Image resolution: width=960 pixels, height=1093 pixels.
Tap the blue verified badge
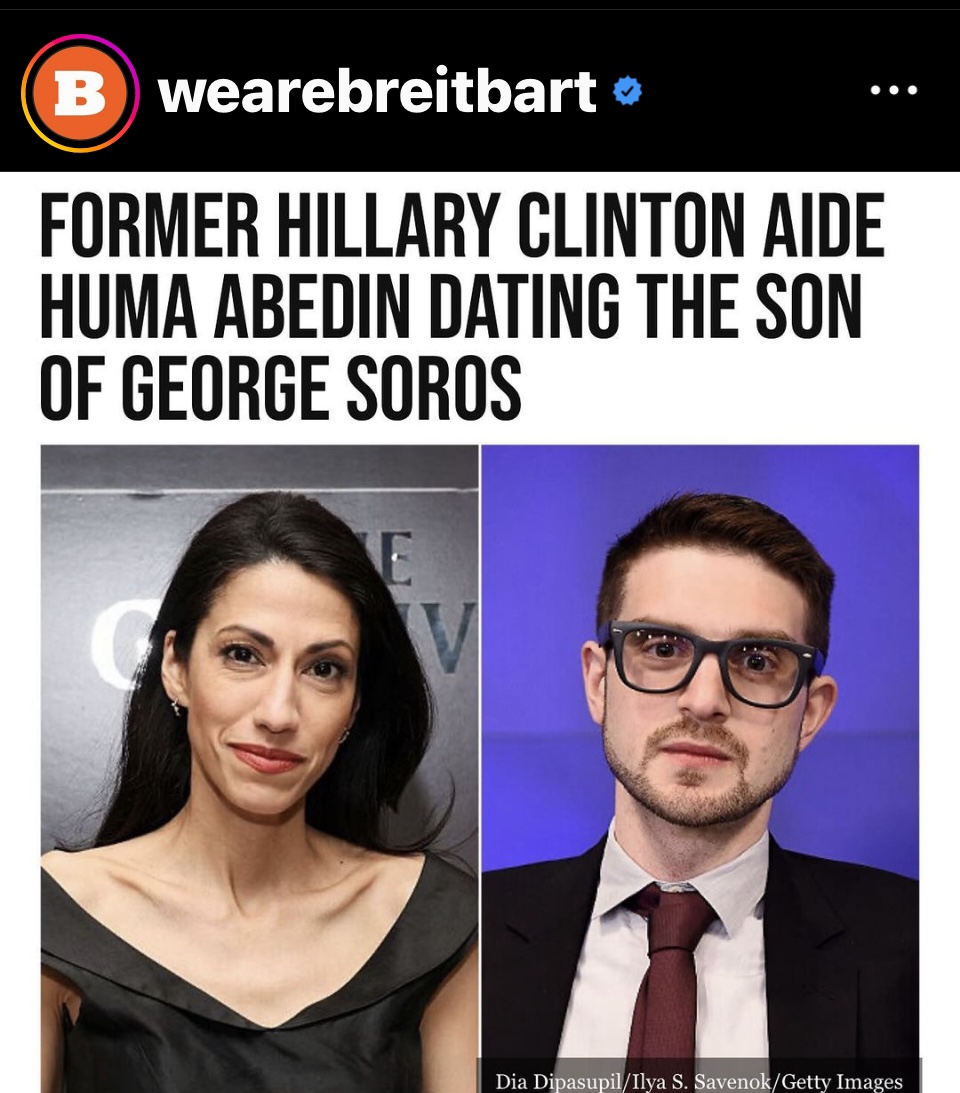(627, 91)
